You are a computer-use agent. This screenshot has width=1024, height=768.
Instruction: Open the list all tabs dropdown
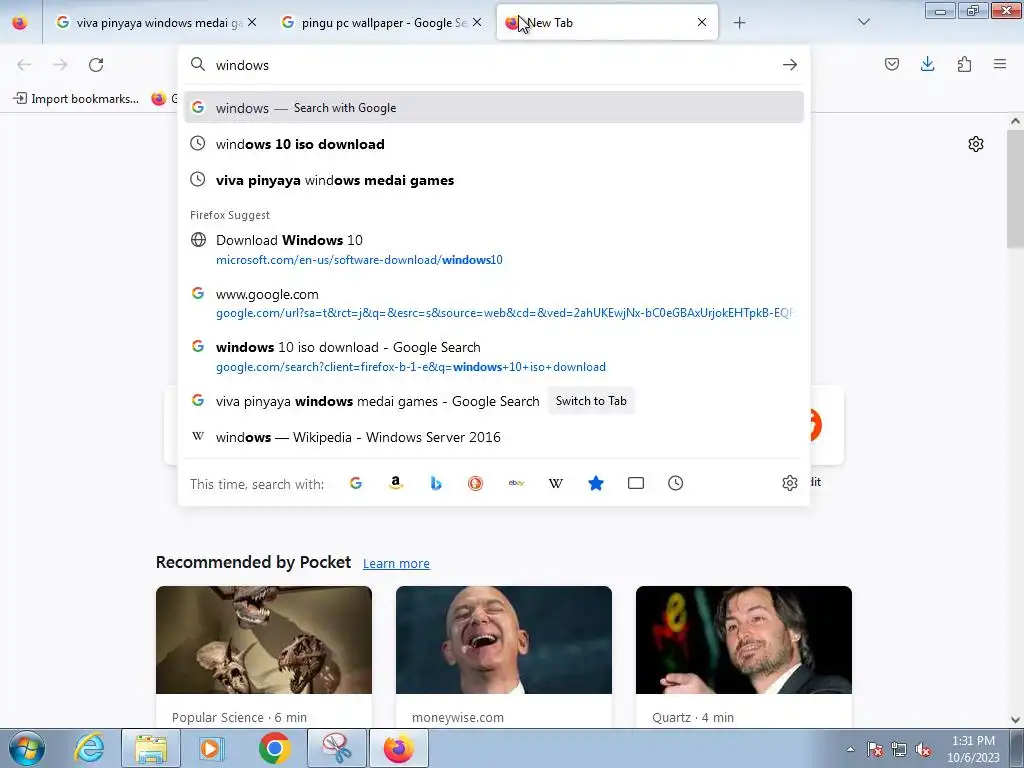click(x=863, y=22)
